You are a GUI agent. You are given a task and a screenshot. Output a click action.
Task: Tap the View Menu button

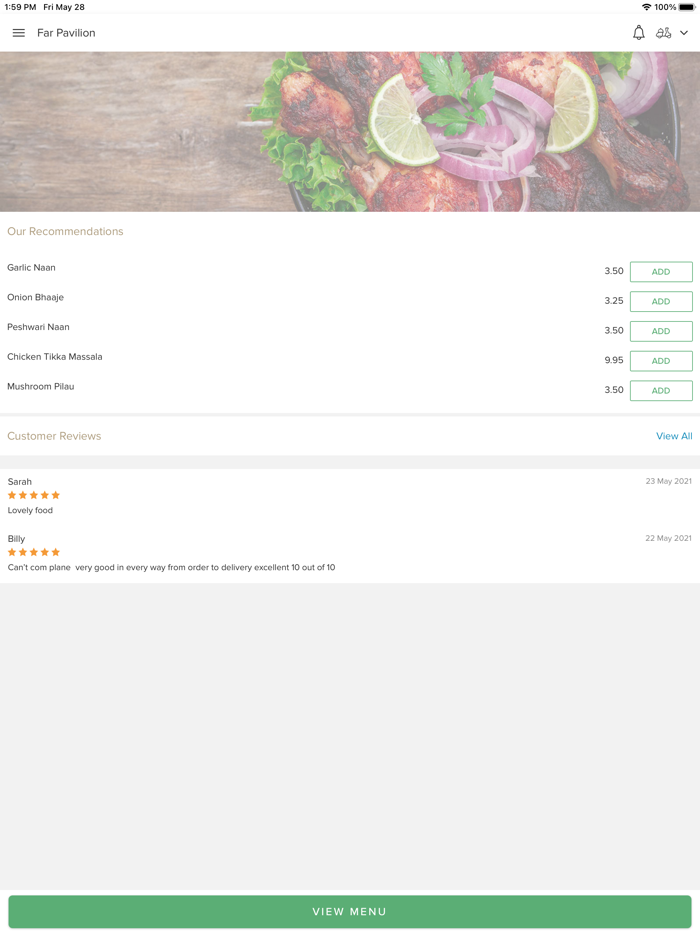click(x=350, y=911)
